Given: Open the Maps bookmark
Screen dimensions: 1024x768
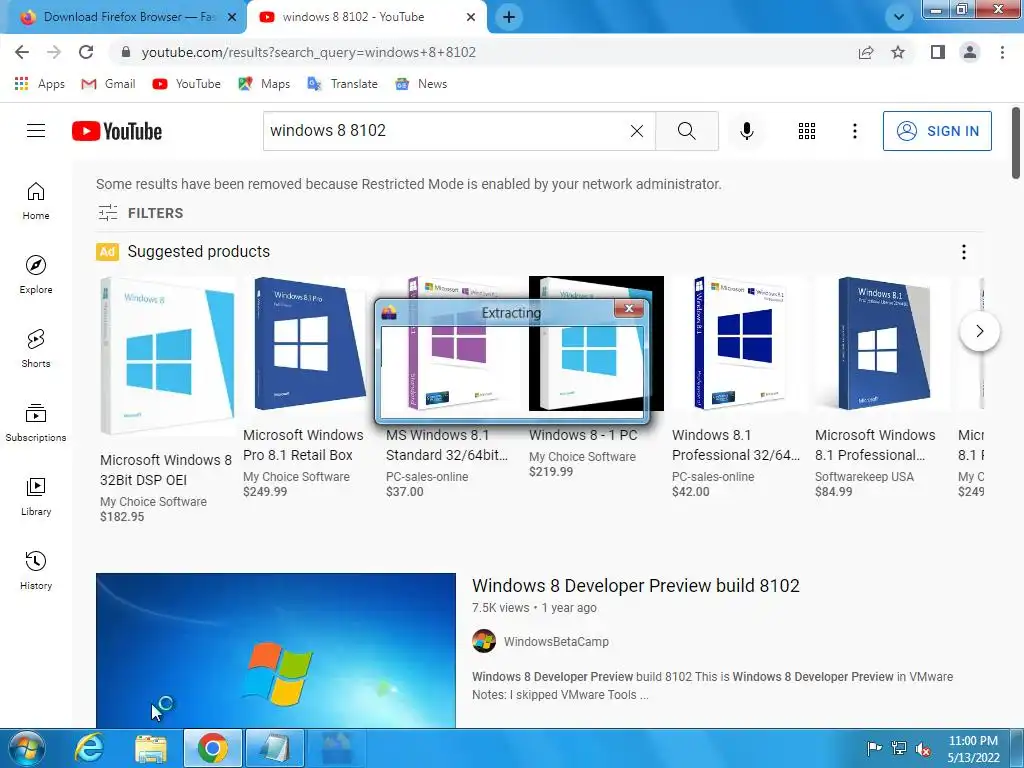Looking at the screenshot, I should [x=264, y=84].
